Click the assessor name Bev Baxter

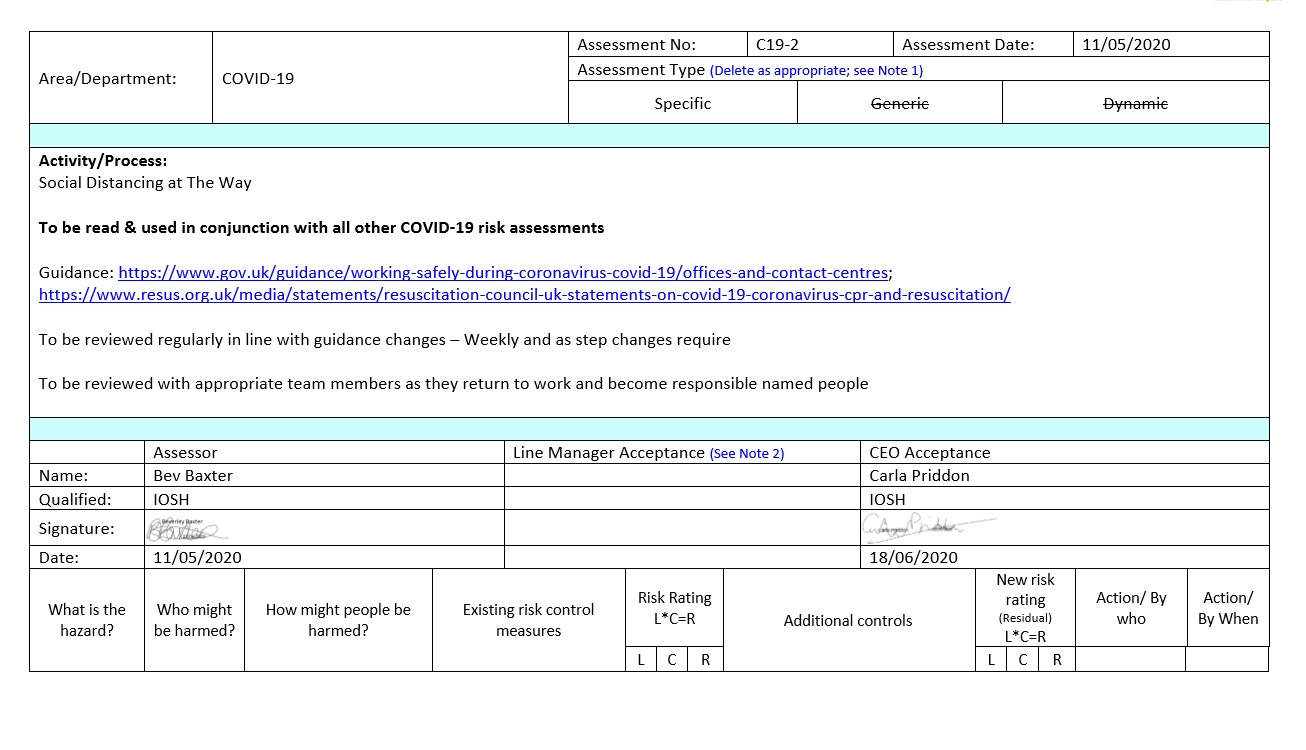point(193,476)
